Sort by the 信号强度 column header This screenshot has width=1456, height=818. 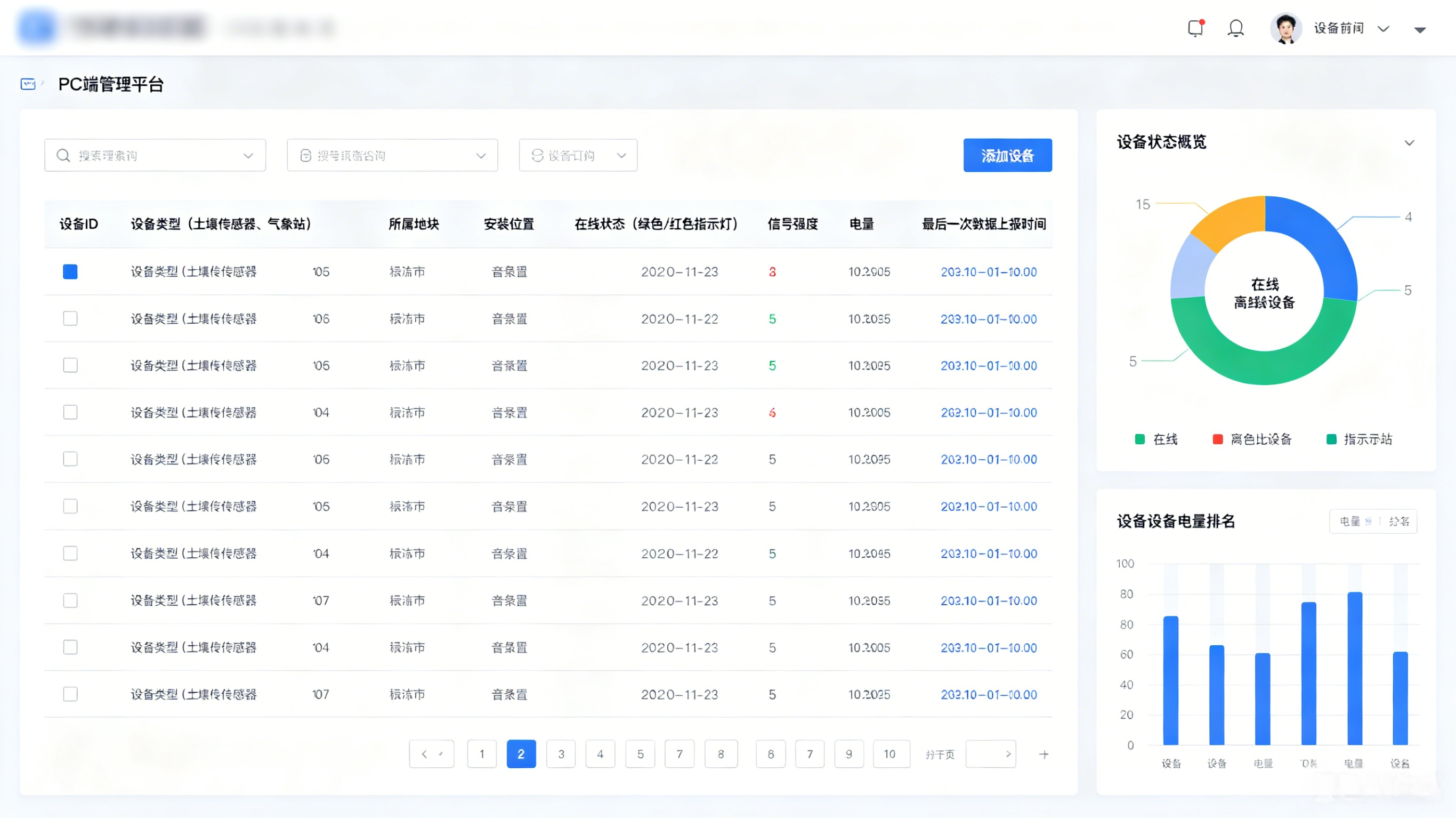click(x=792, y=224)
